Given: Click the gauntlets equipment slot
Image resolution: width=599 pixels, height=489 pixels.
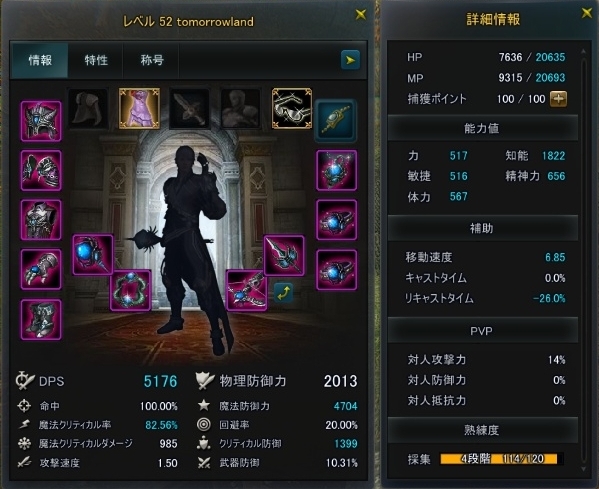Looking at the screenshot, I should 41,269.
